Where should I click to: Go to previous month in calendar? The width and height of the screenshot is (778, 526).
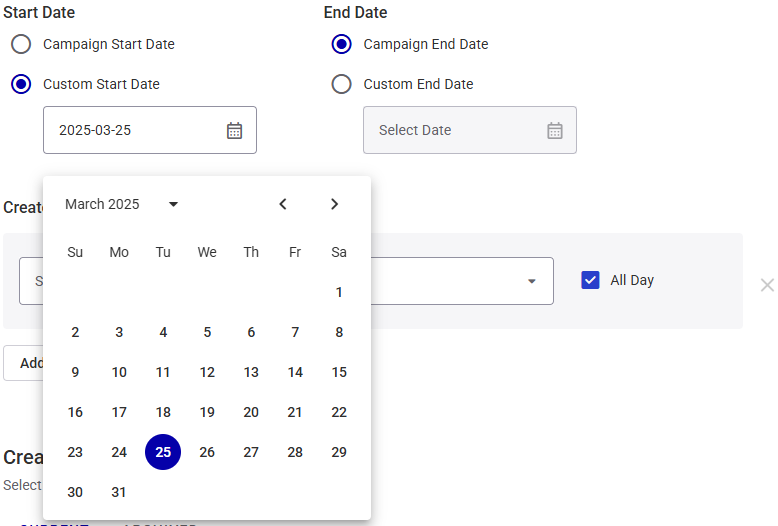point(283,204)
